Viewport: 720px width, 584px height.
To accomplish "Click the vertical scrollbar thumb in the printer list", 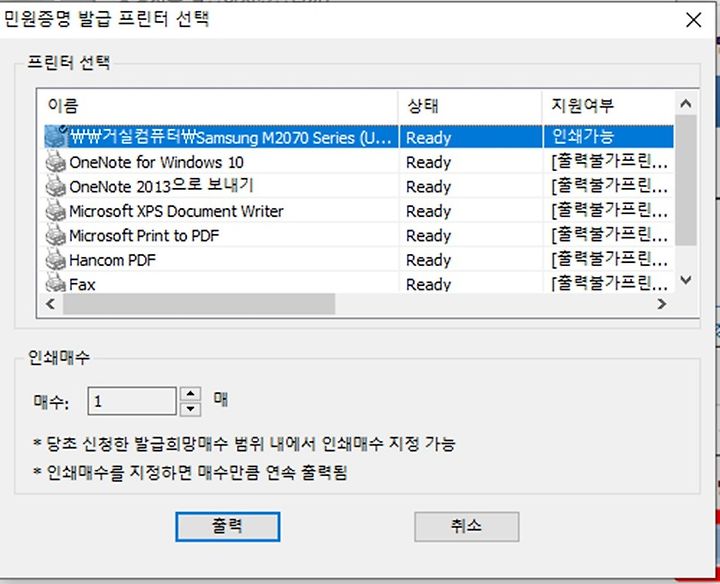I will point(686,180).
